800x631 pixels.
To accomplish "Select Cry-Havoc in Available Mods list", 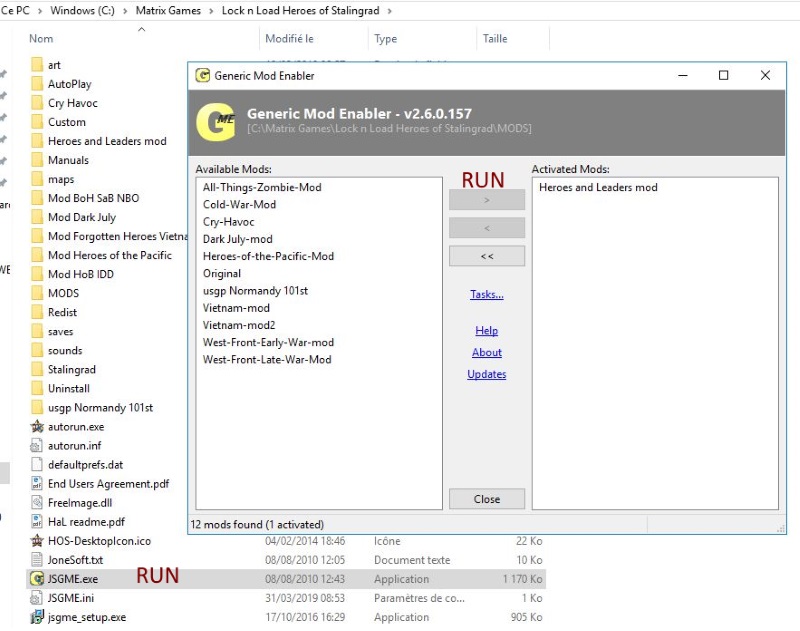I will (229, 222).
